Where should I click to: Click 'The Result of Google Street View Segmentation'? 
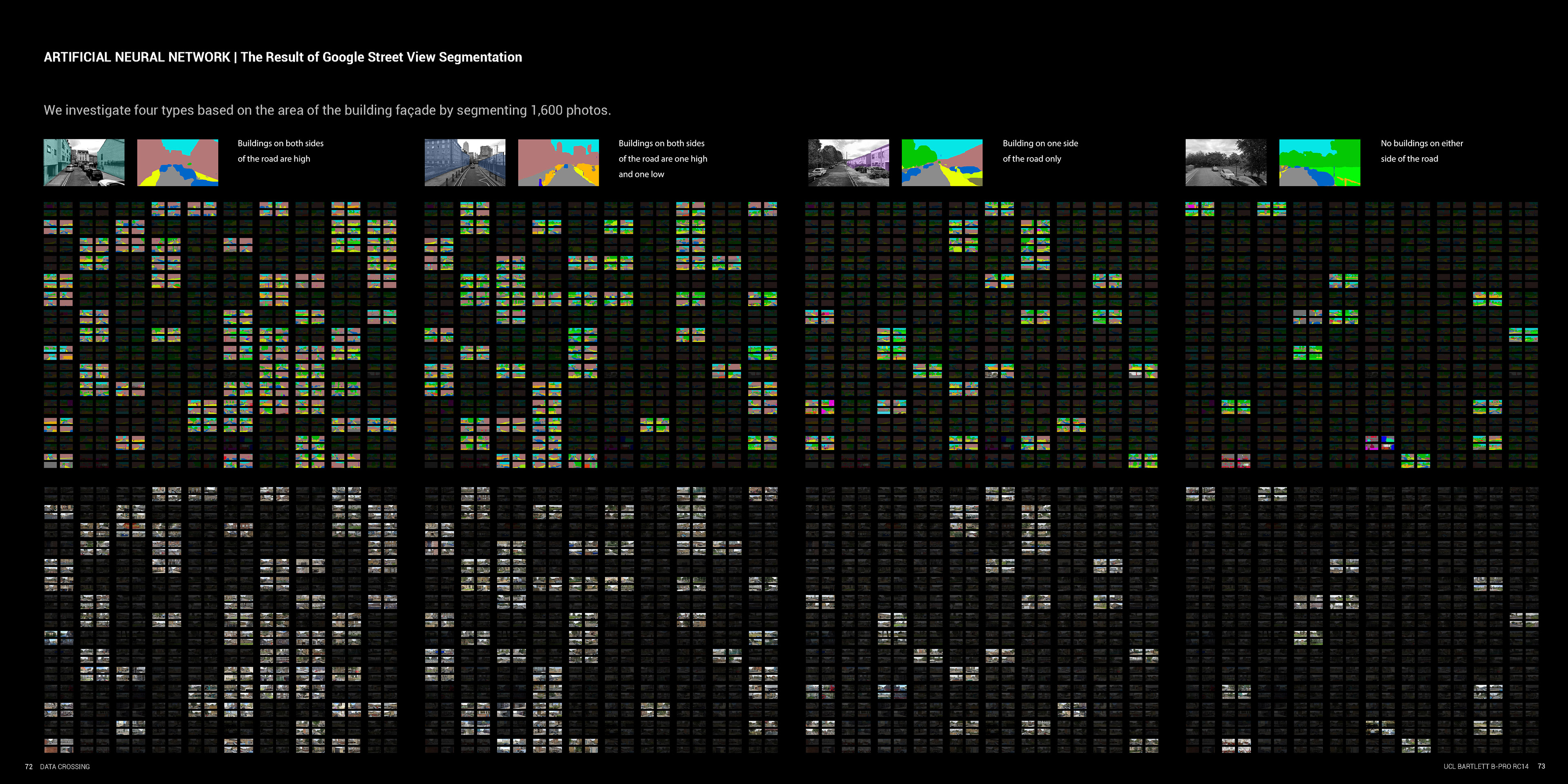point(381,57)
